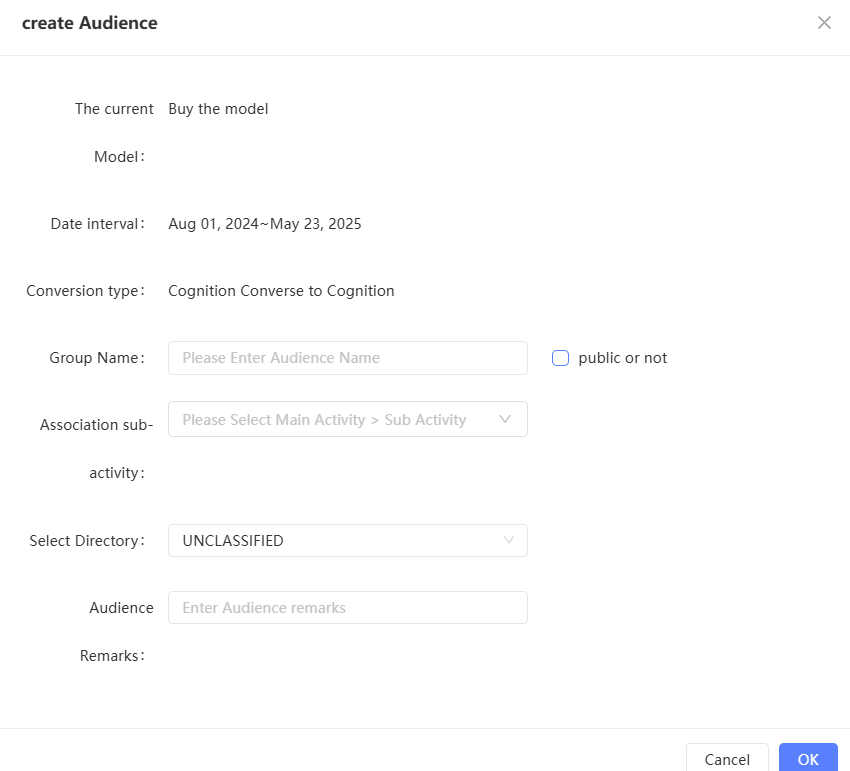850x771 pixels.
Task: Confirm with the OK button
Action: pos(808,759)
